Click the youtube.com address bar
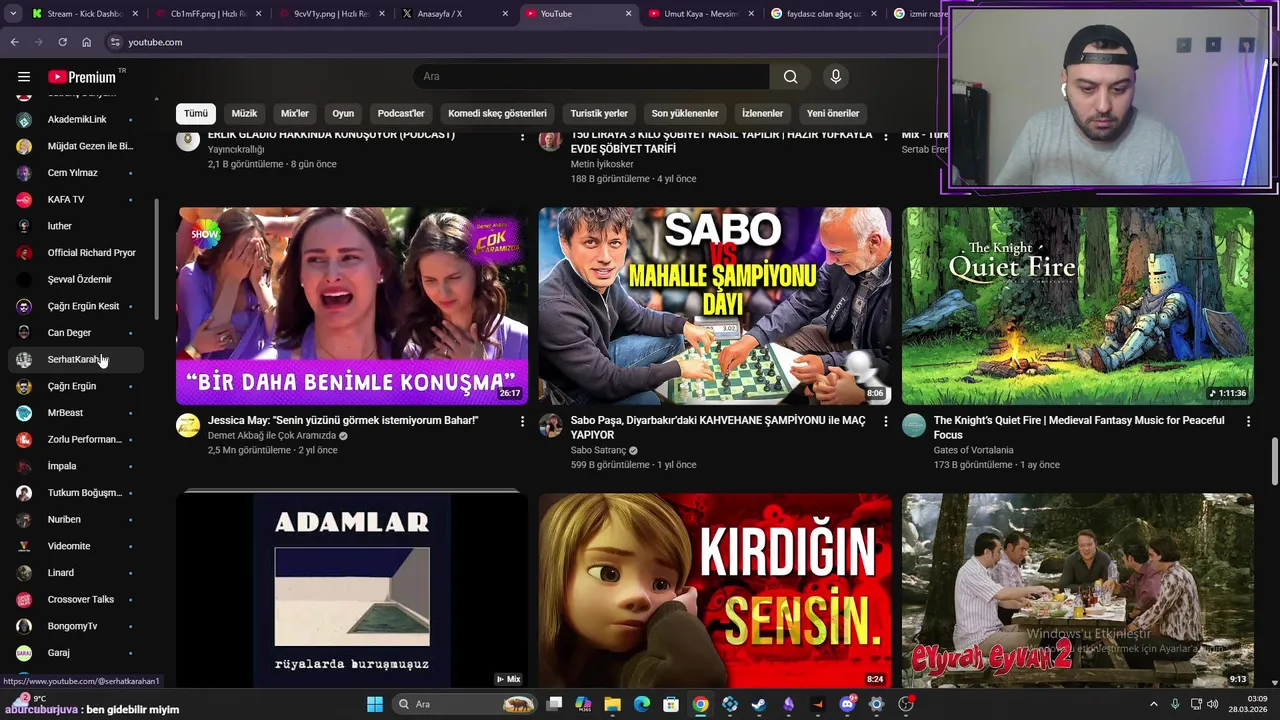Viewport: 1280px width, 720px height. (520, 42)
